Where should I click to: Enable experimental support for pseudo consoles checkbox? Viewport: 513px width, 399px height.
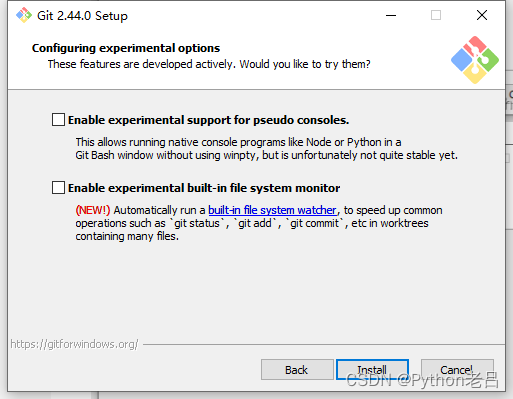pos(58,120)
